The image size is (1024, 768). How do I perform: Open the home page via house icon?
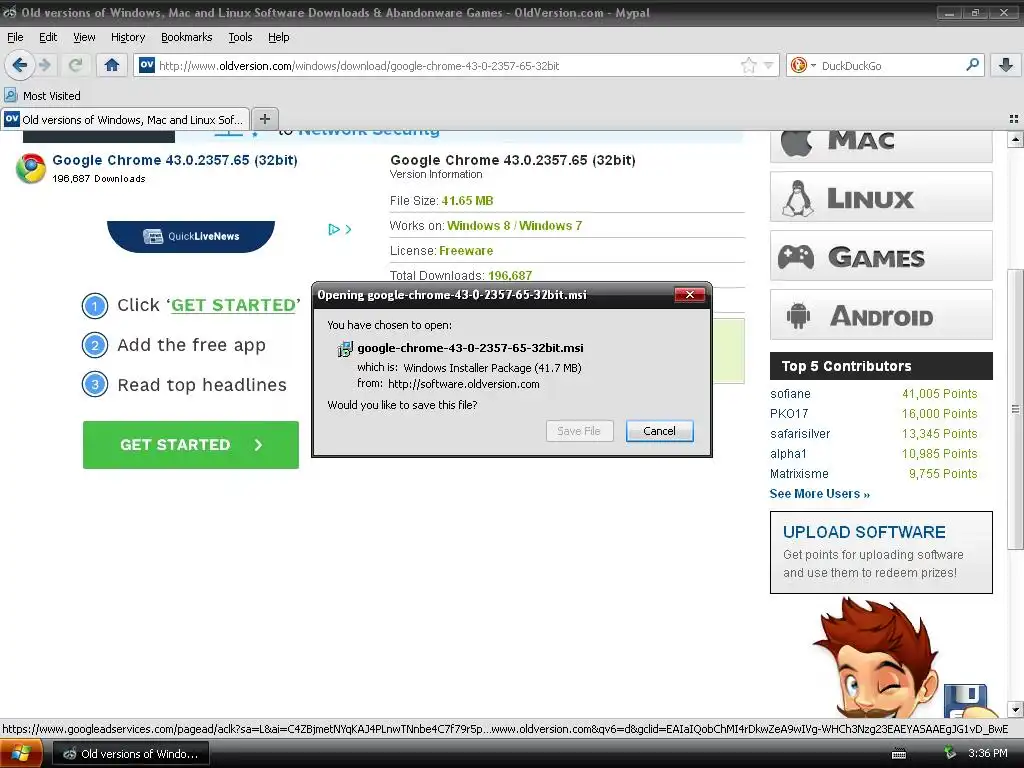point(112,65)
